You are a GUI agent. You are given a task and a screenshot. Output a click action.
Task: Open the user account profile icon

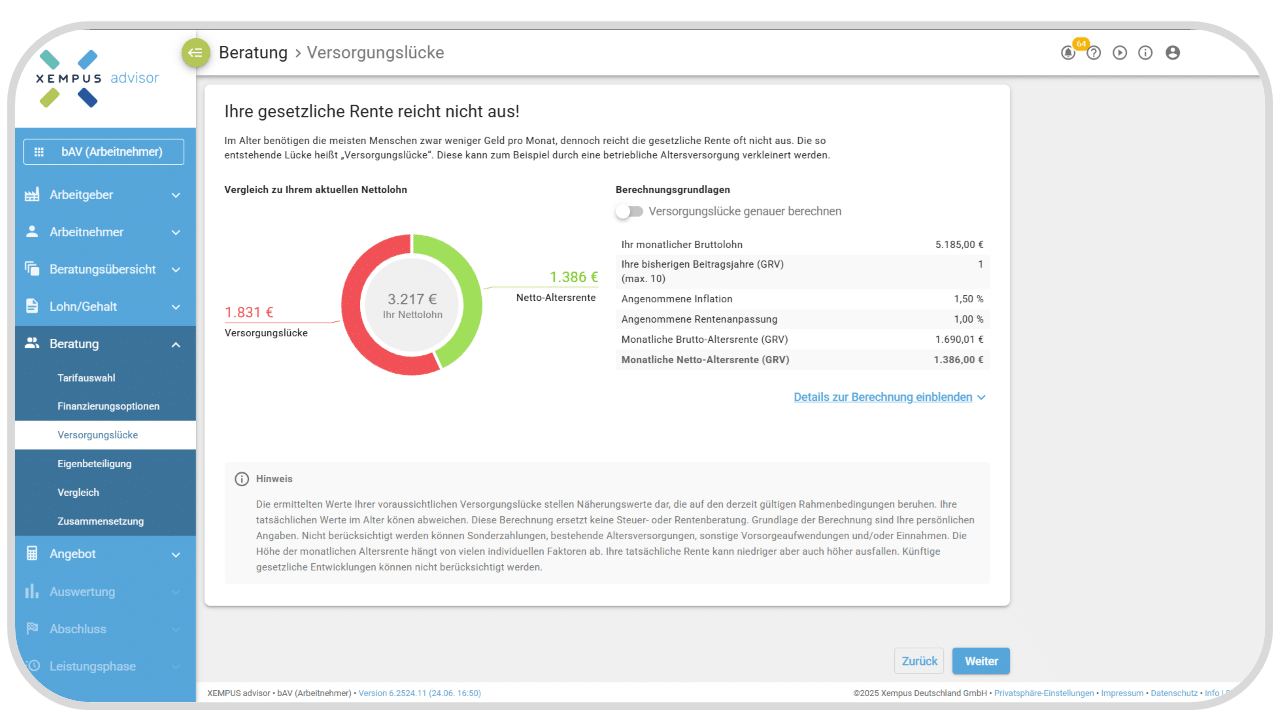click(x=1173, y=53)
